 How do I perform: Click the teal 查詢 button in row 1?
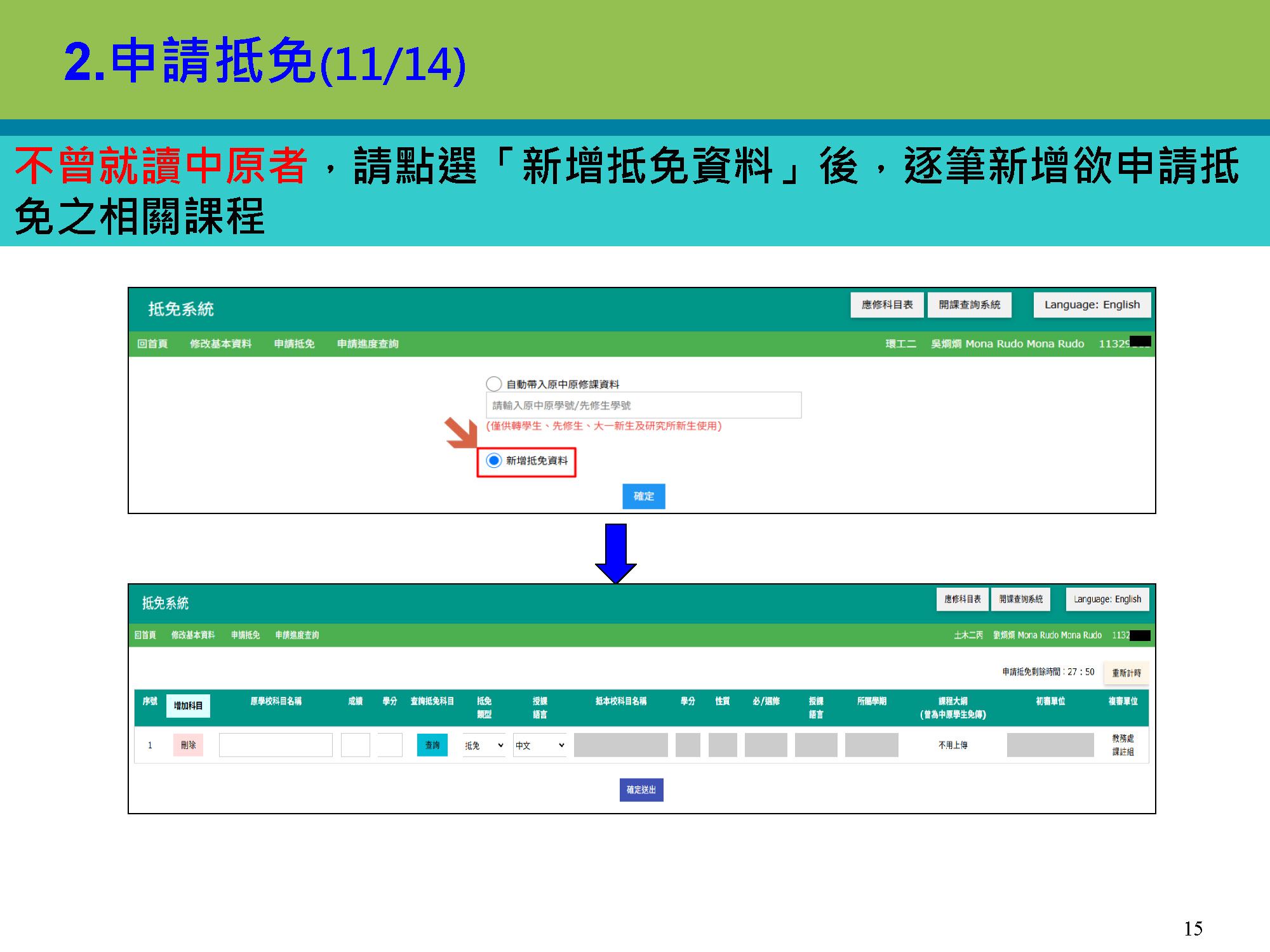[432, 745]
